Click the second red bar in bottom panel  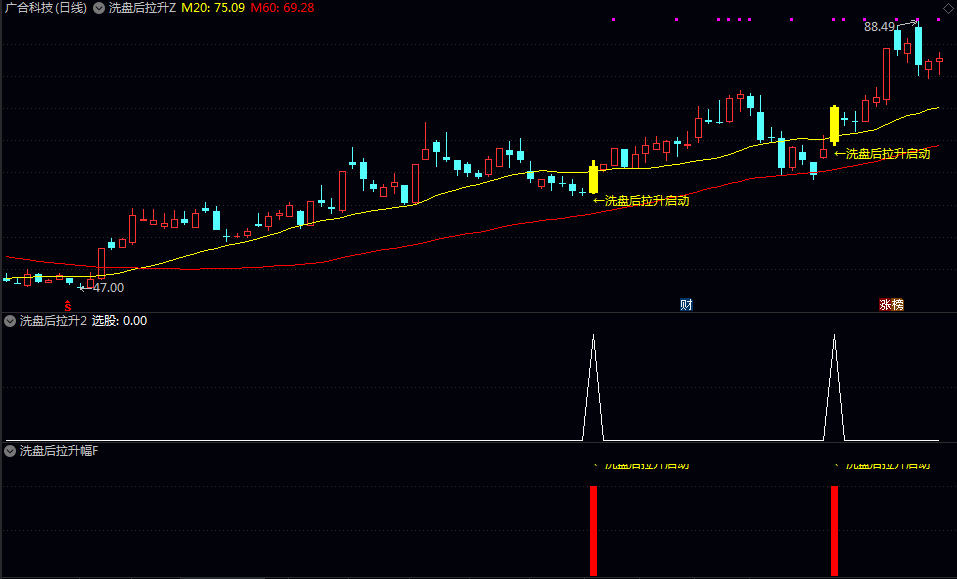[x=834, y=531]
